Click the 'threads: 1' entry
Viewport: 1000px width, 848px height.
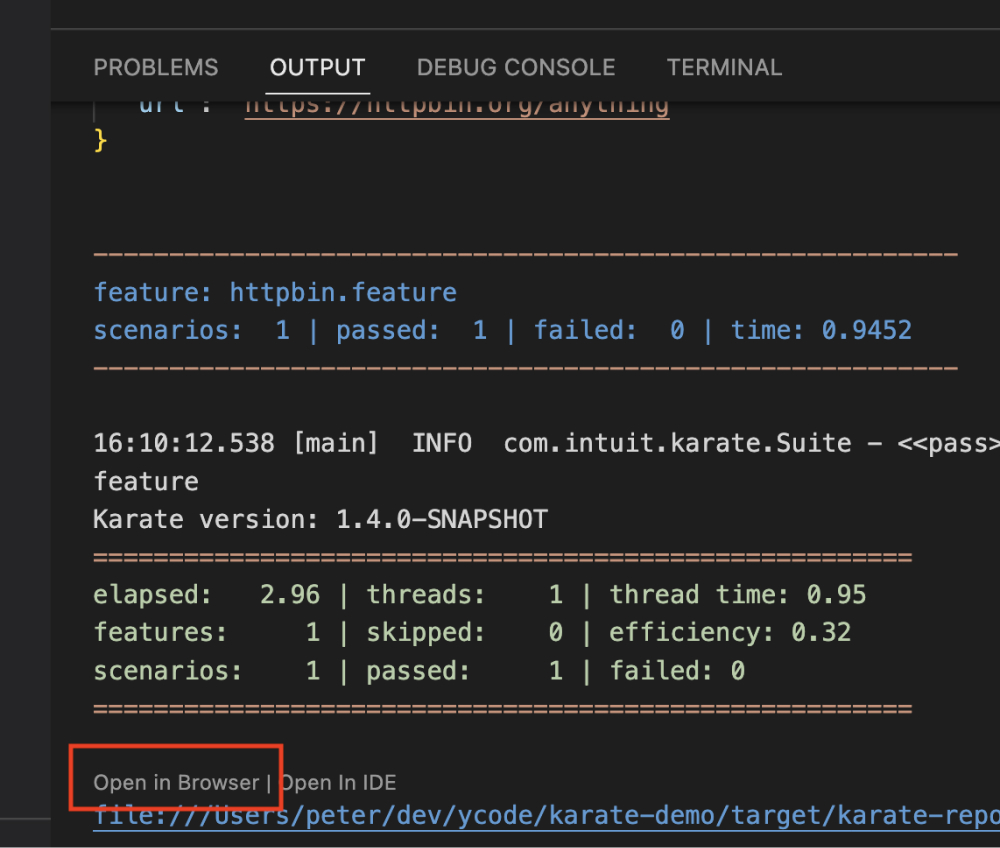coord(465,594)
